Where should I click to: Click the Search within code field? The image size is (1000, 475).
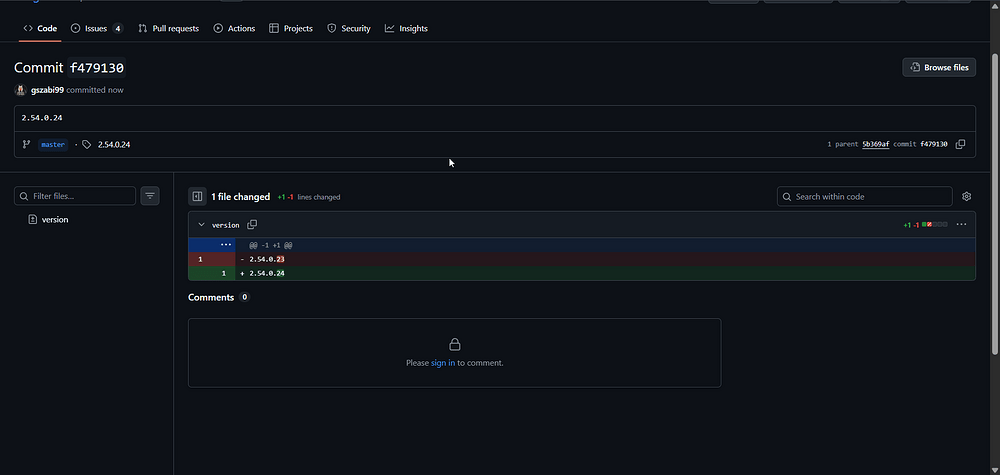(870, 197)
